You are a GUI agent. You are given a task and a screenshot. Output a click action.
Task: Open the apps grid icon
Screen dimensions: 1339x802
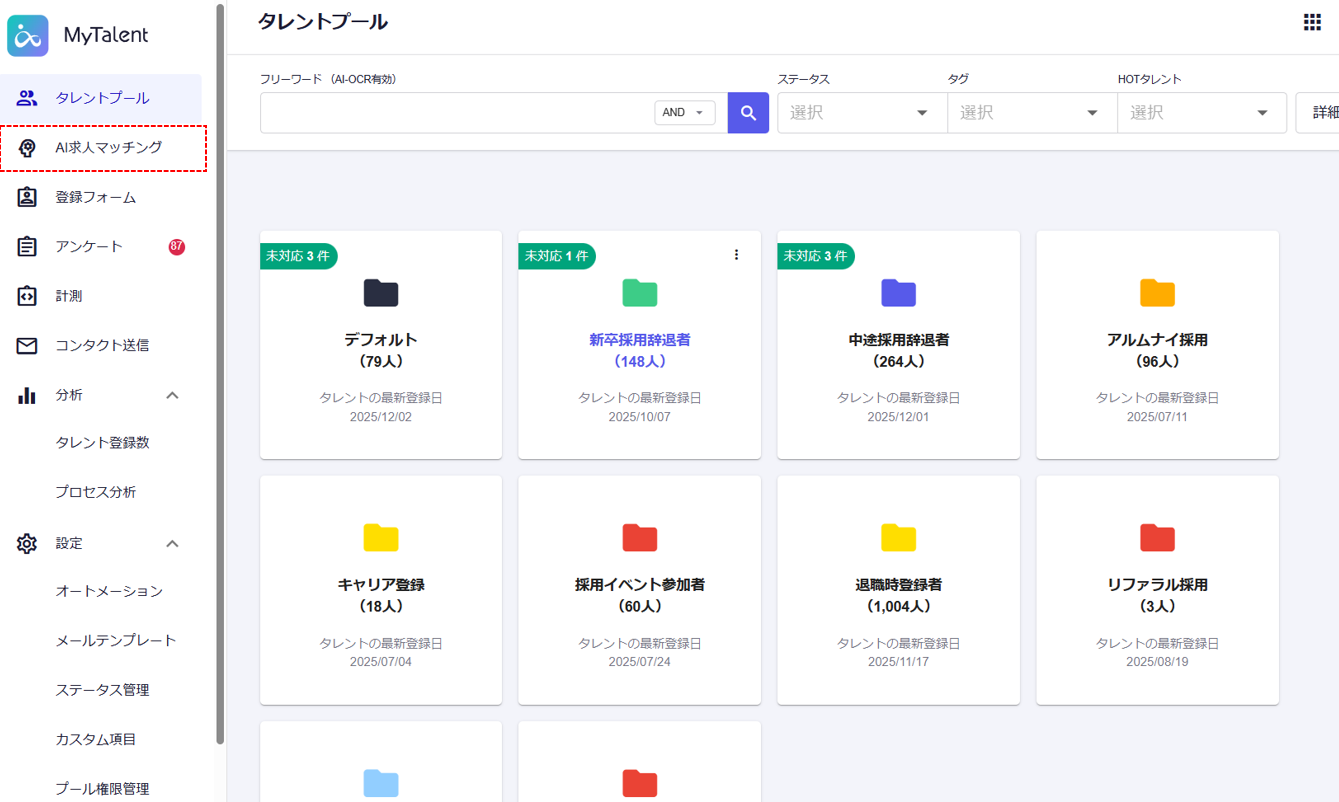1312,22
